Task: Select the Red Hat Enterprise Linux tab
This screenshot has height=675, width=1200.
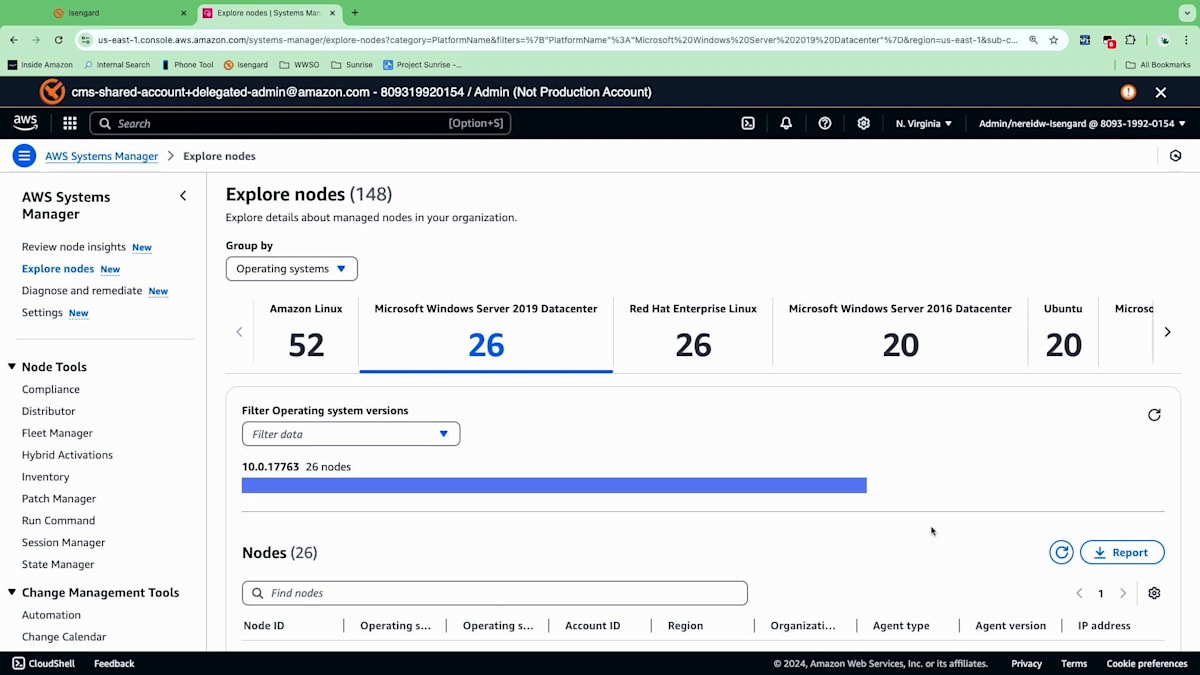Action: click(693, 334)
